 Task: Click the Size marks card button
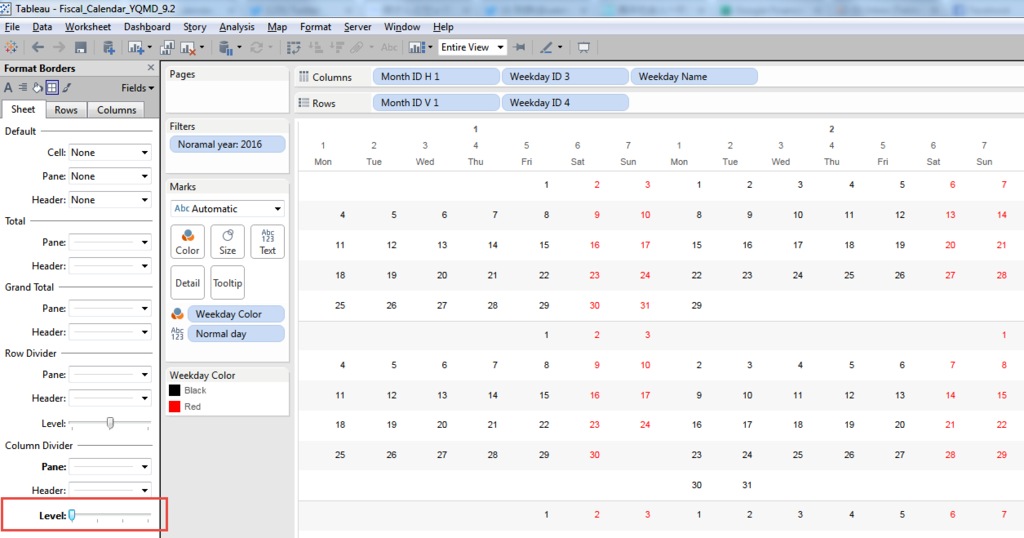[x=227, y=242]
